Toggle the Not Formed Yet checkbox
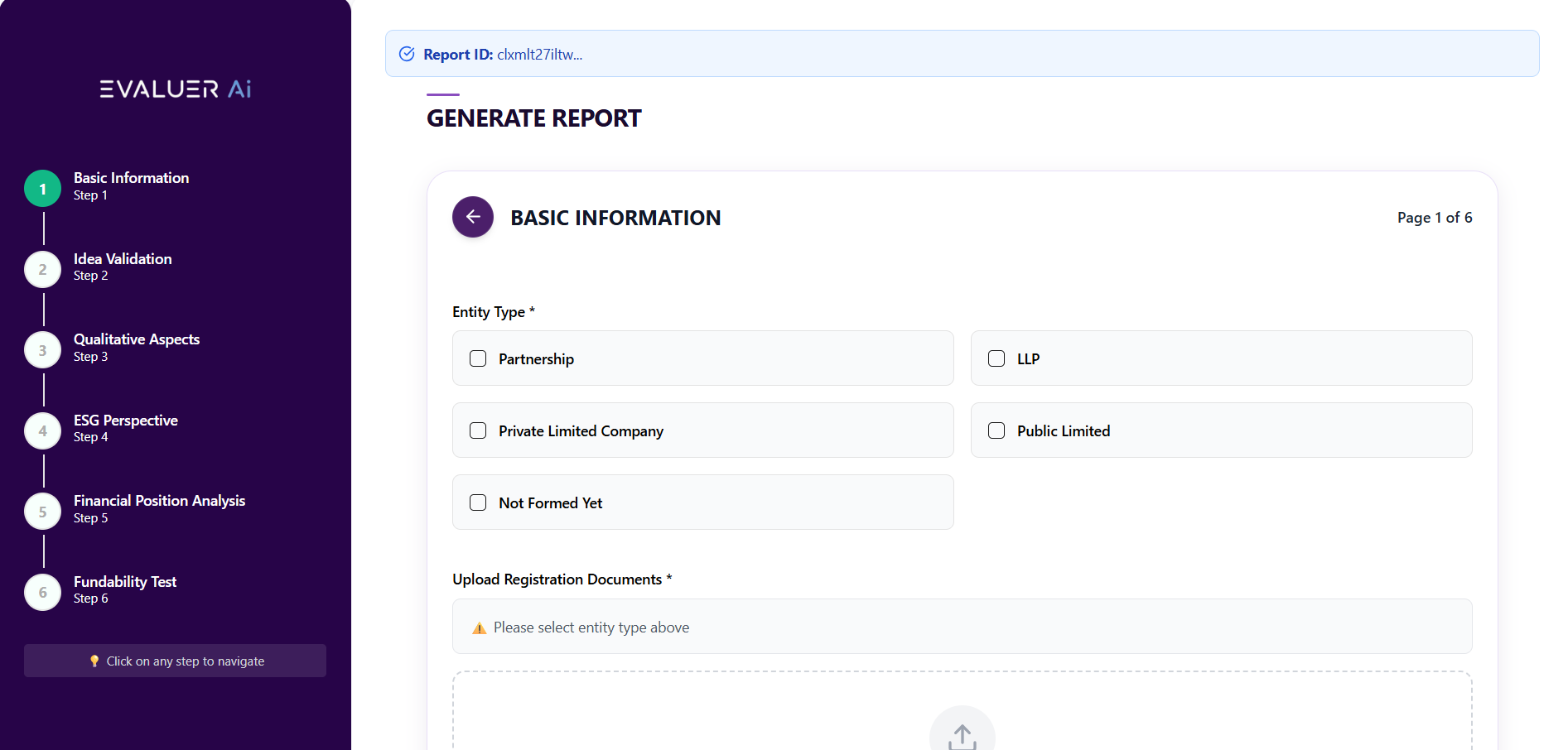Screen dimensions: 1568x750 coord(478,502)
